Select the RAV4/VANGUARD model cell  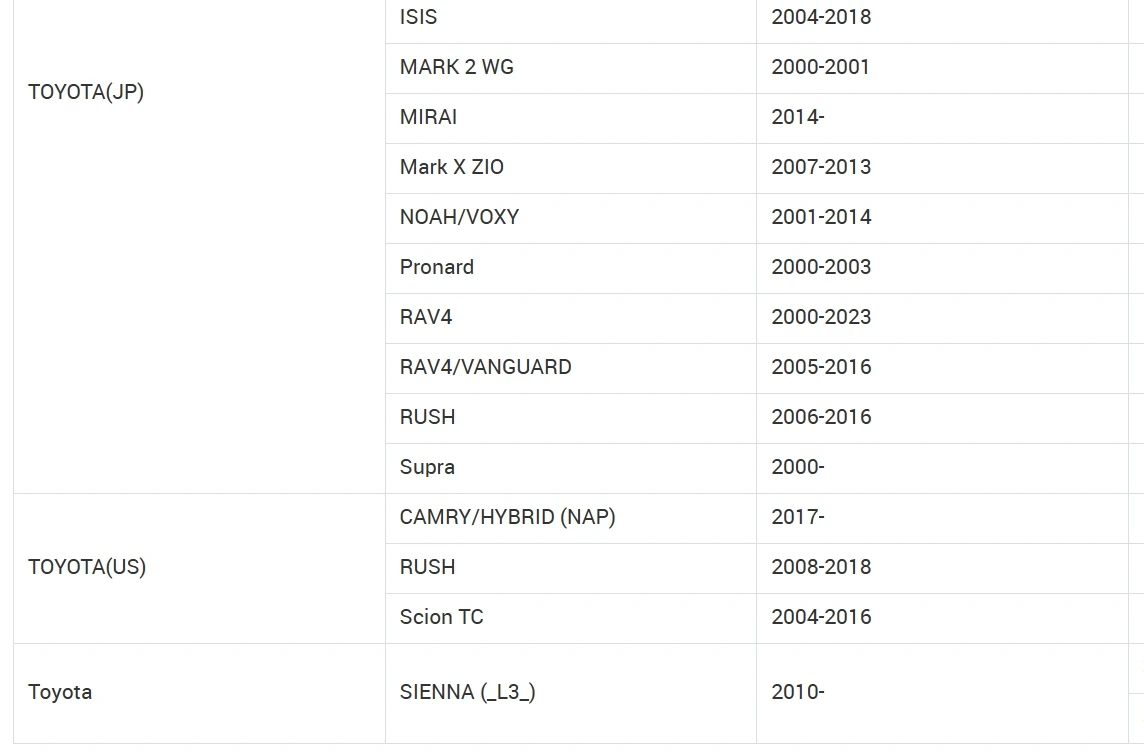coord(571,368)
